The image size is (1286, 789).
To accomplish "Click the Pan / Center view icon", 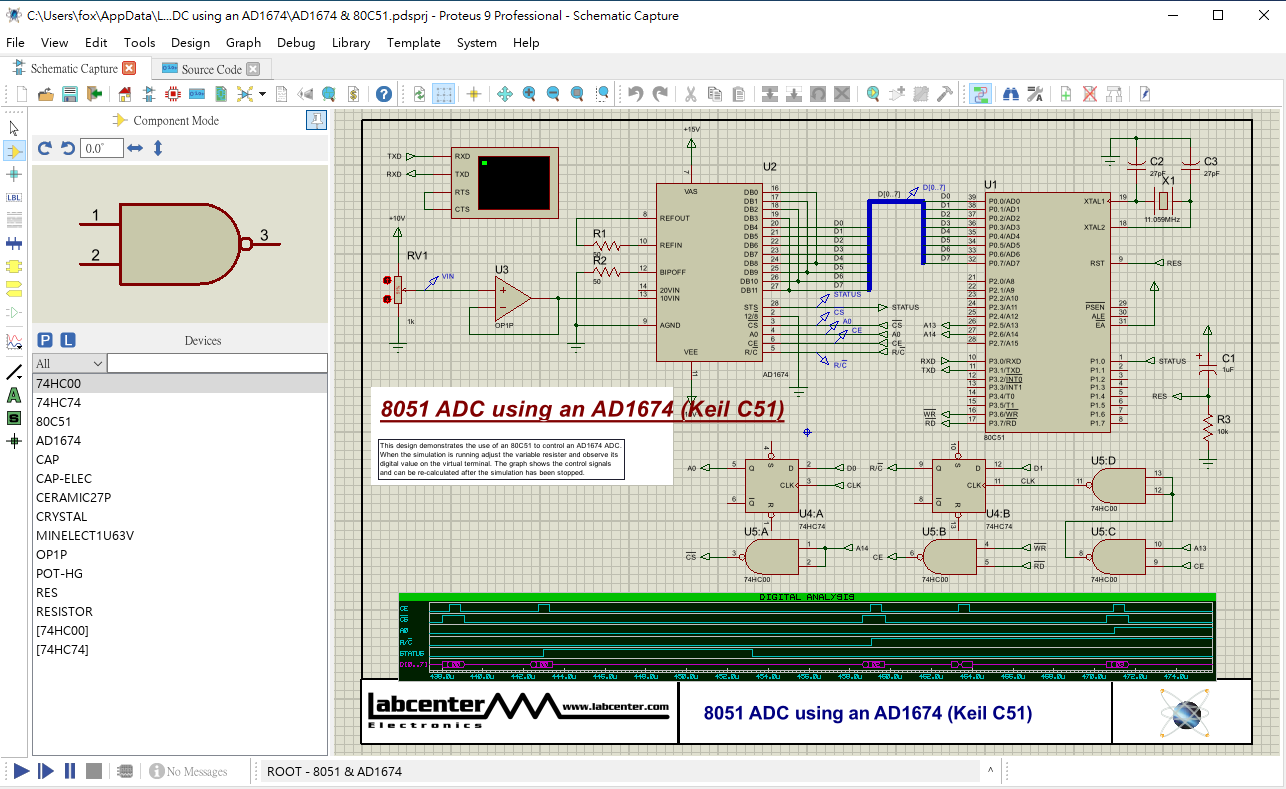I will (x=504, y=94).
